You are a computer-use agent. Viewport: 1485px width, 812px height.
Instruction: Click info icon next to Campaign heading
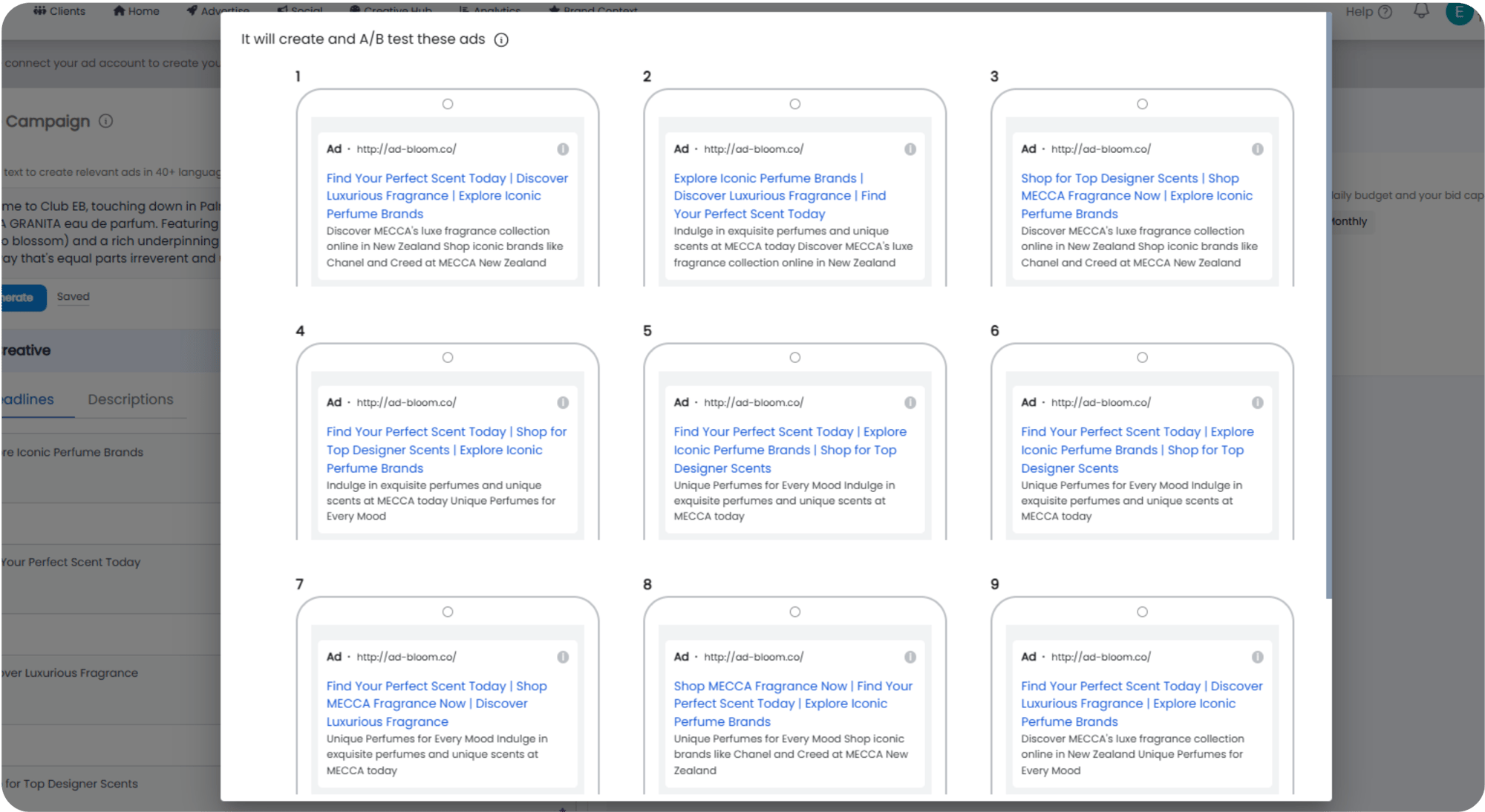pyautogui.click(x=106, y=121)
